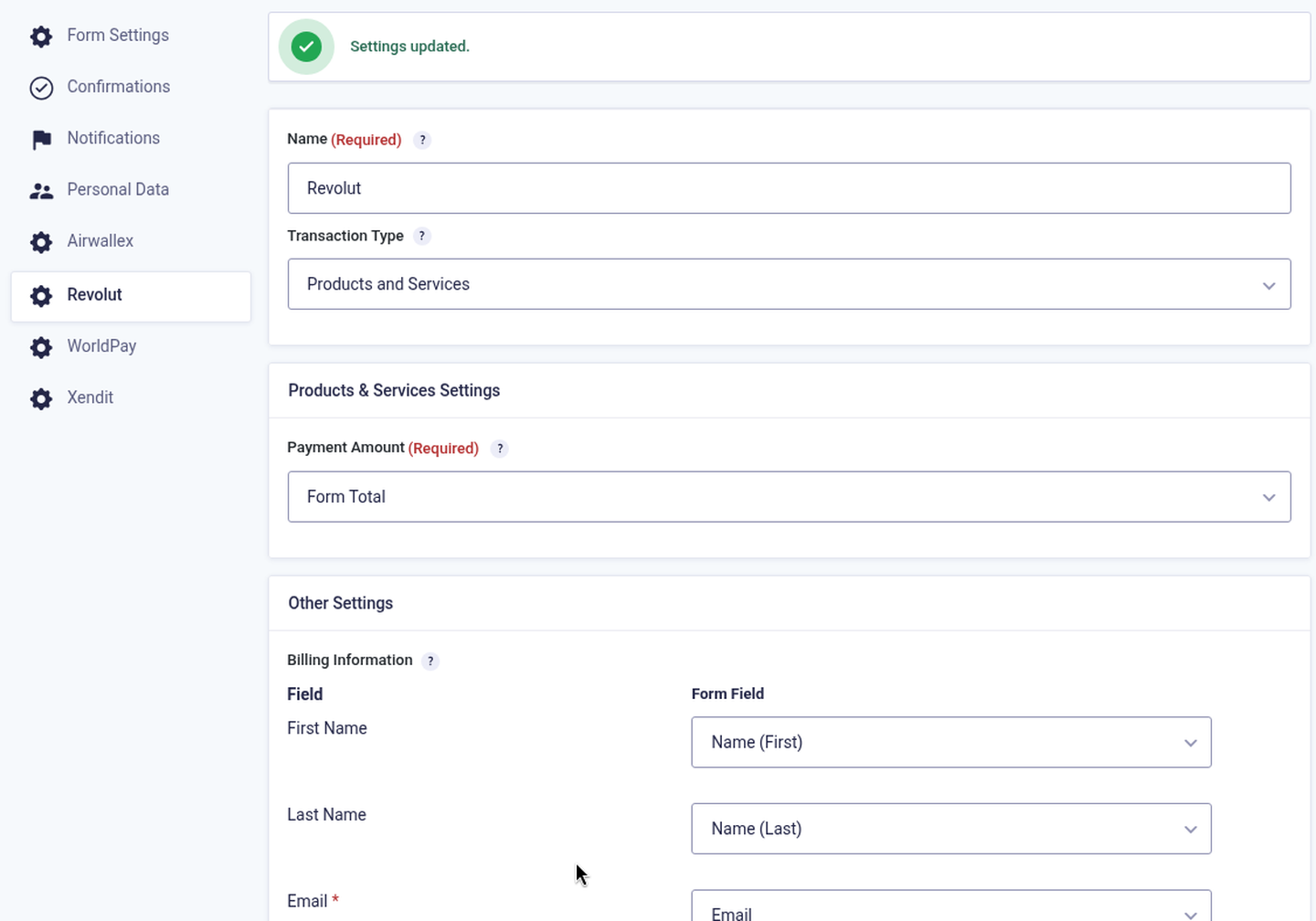The height and width of the screenshot is (921, 1316).
Task: Click the Confirmations checkmark circle icon
Action: 41,88
